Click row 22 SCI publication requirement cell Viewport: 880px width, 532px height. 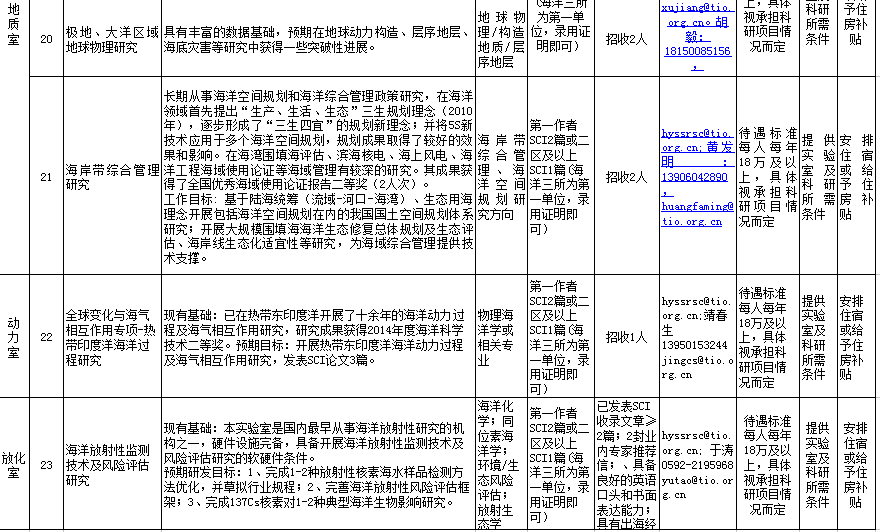point(561,337)
